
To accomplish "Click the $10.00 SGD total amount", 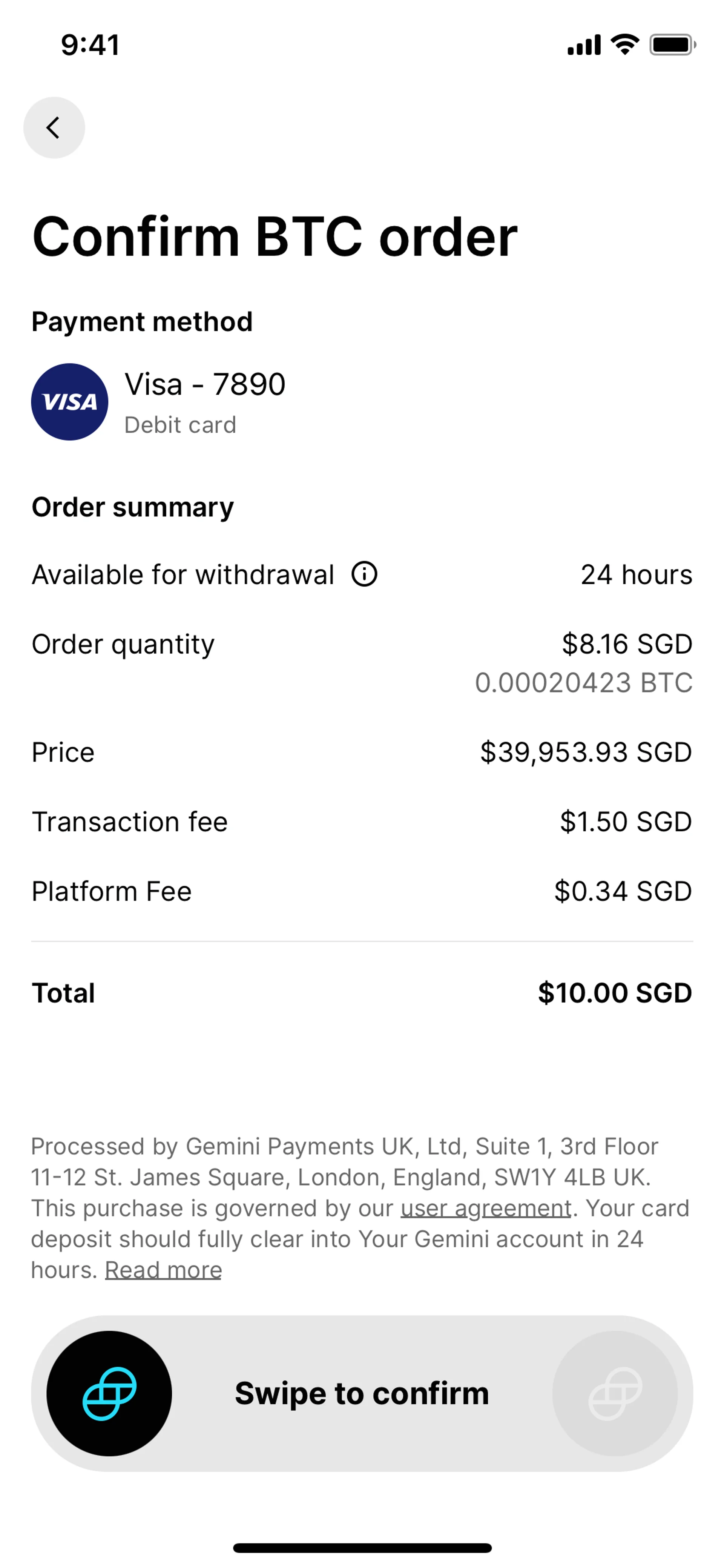I will click(x=615, y=993).
